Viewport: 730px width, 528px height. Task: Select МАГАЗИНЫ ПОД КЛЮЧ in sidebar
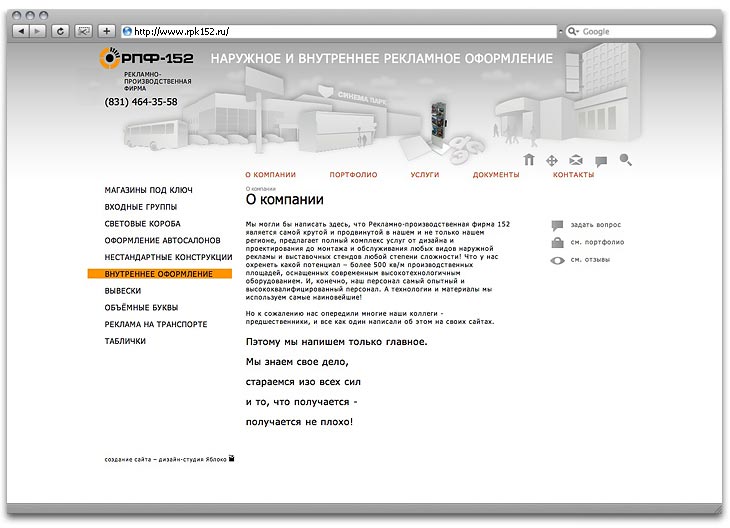tap(148, 190)
